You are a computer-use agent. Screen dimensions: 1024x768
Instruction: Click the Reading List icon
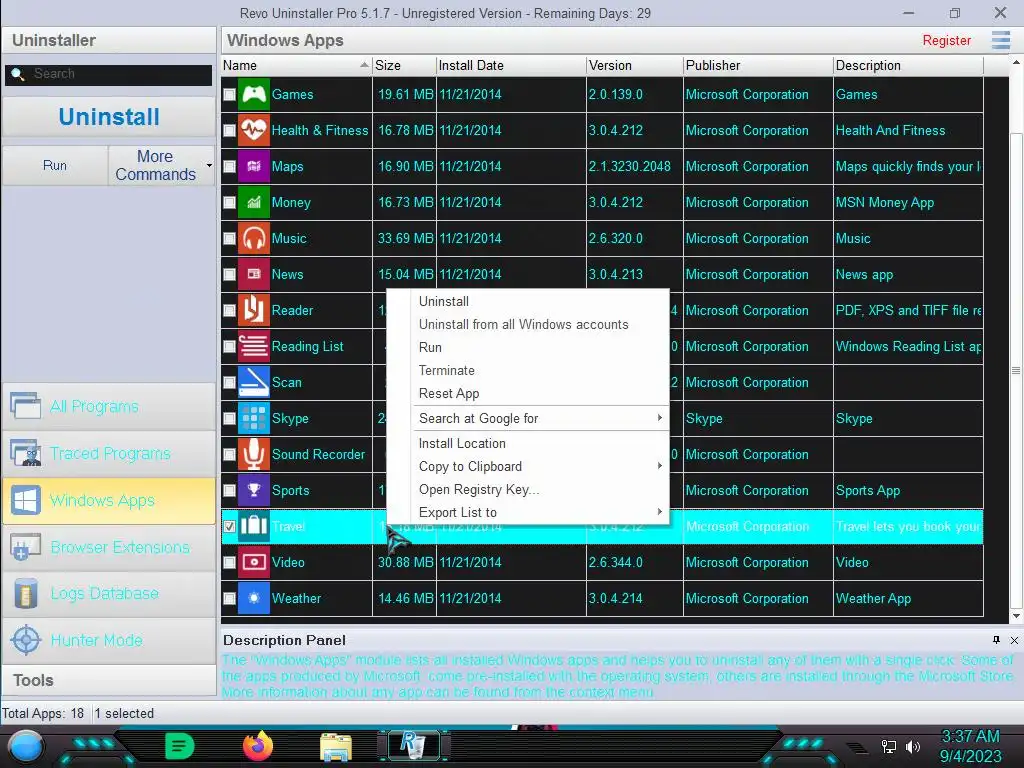click(x=253, y=346)
